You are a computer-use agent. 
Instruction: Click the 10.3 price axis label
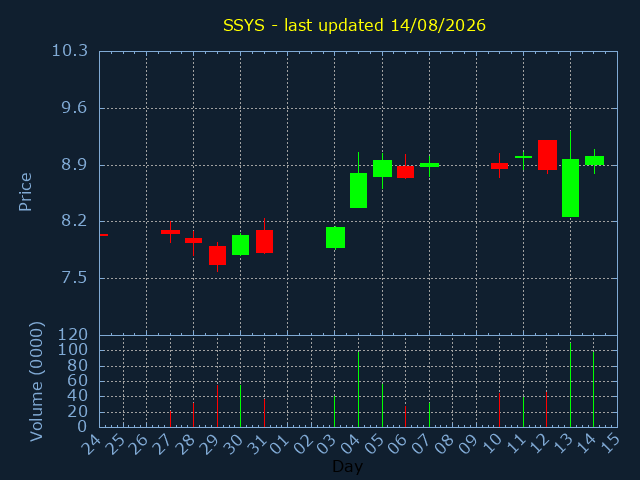pyautogui.click(x=69, y=51)
